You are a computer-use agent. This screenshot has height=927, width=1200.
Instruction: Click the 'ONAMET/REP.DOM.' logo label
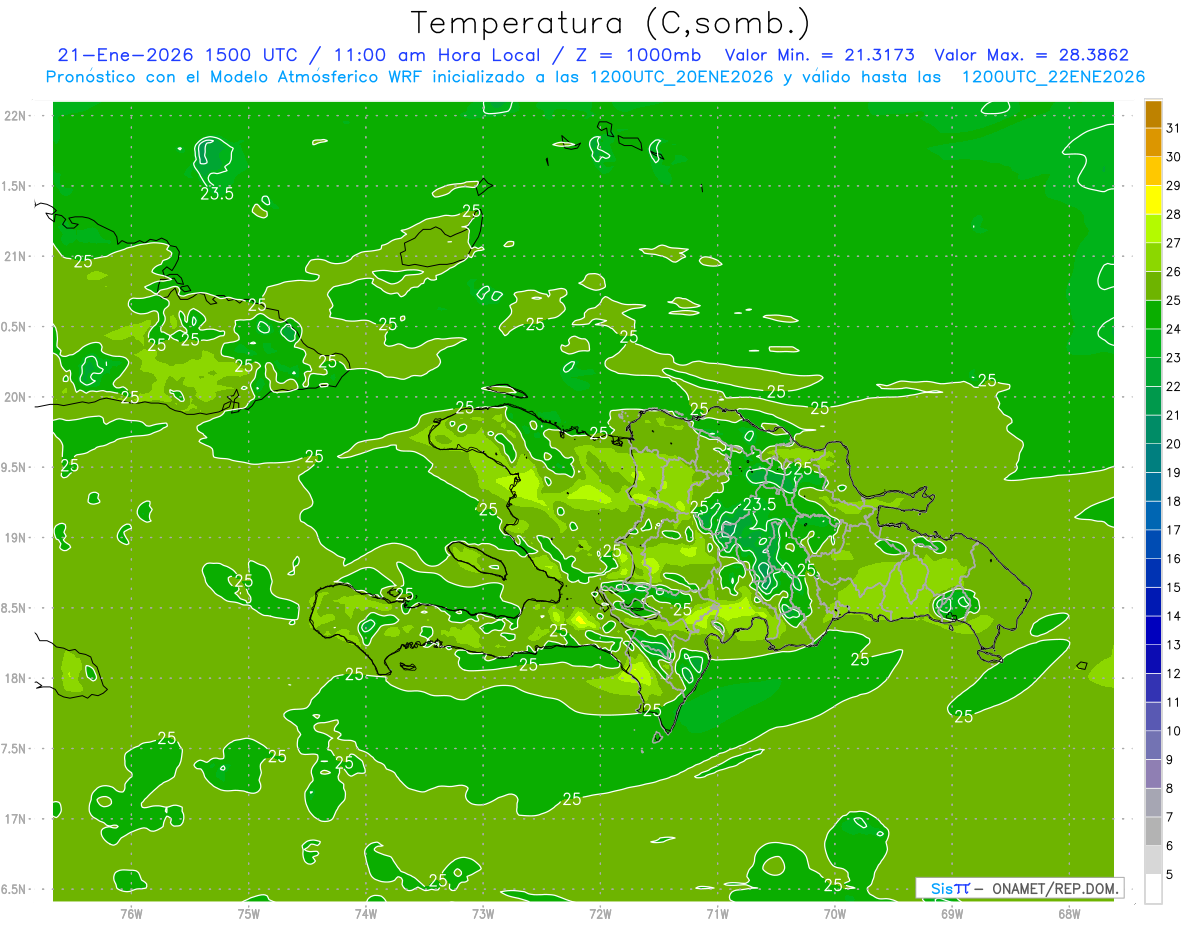(x=1053, y=888)
